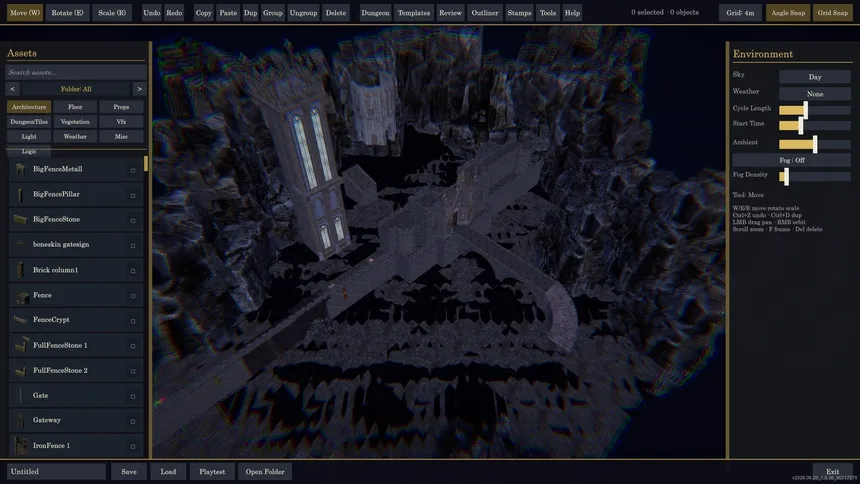Screen dimensions: 860x484
Task: Click the Redo button
Action: pos(174,13)
